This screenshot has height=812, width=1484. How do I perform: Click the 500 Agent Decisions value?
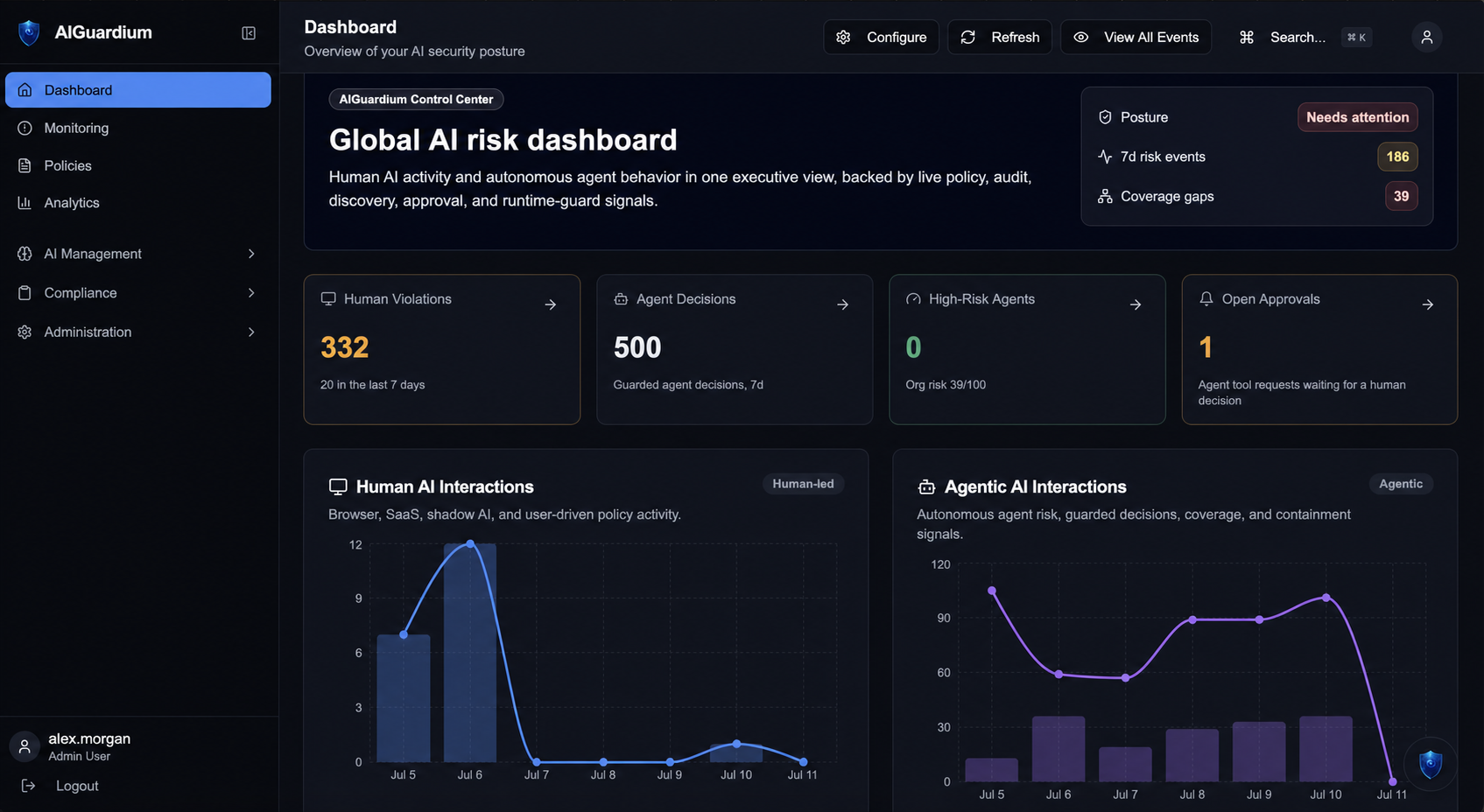[637, 347]
